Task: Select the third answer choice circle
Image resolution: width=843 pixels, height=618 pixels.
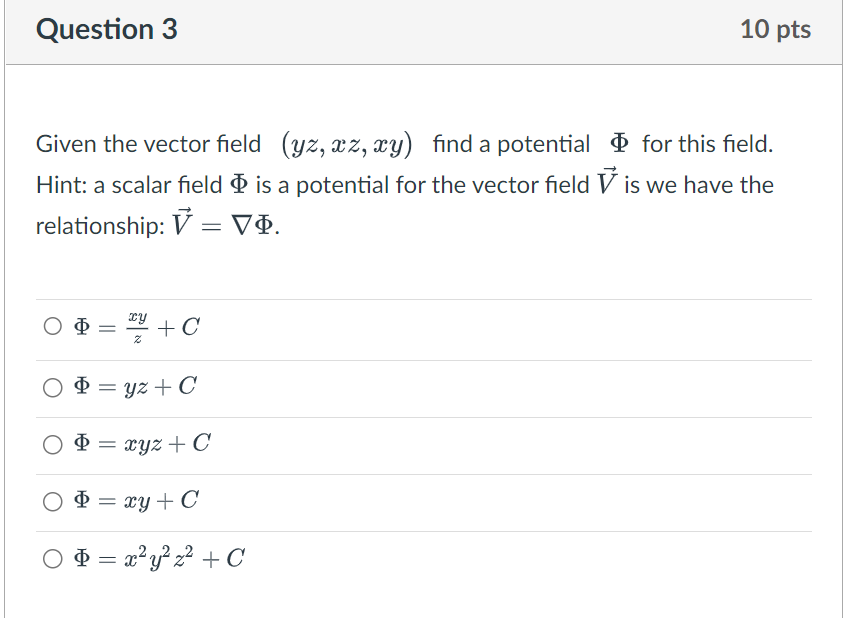Action: click(52, 444)
